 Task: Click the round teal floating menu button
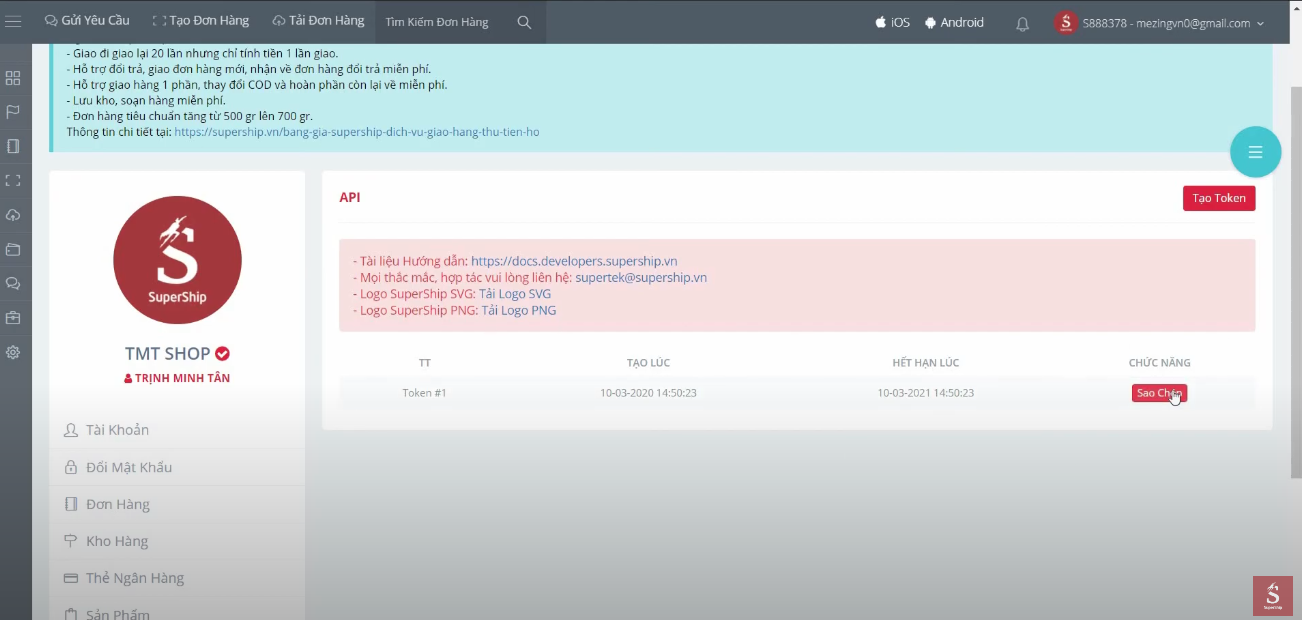pyautogui.click(x=1255, y=152)
